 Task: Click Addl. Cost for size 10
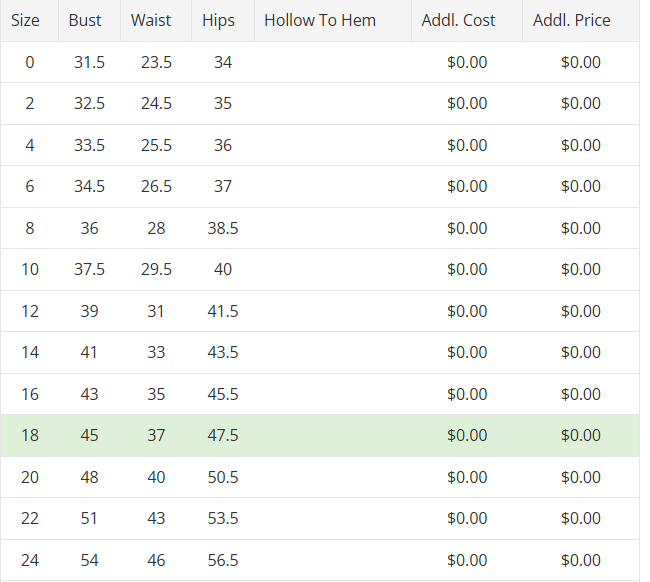coord(467,269)
